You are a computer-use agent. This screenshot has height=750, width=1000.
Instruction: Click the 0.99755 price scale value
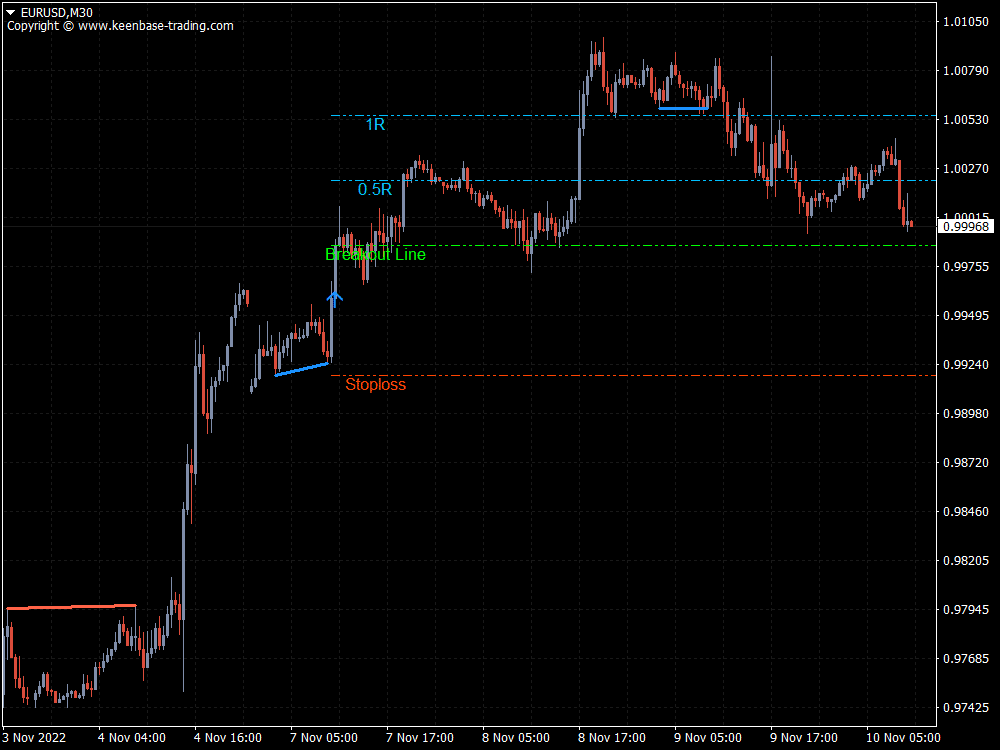(x=966, y=267)
